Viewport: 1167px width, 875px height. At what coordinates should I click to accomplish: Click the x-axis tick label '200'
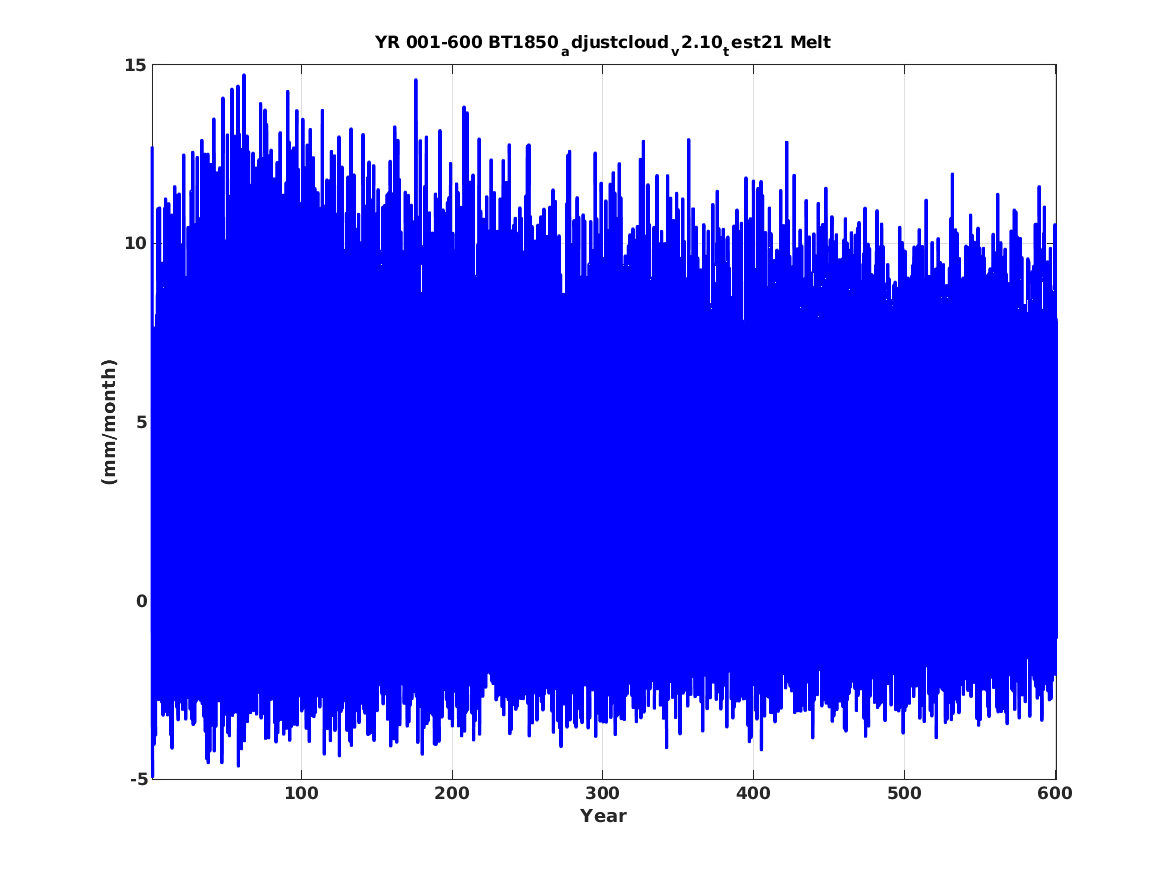tap(453, 793)
